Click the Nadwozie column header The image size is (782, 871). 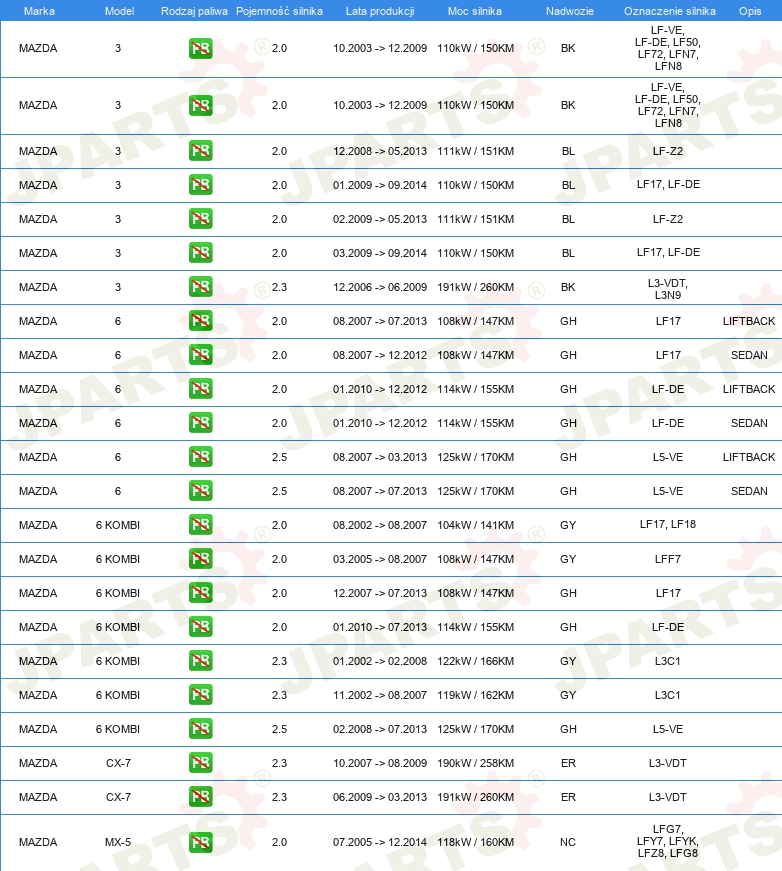click(570, 11)
